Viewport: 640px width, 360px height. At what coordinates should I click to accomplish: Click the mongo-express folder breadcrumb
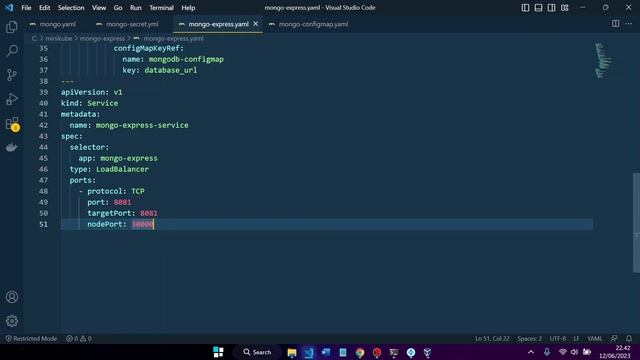pos(102,38)
